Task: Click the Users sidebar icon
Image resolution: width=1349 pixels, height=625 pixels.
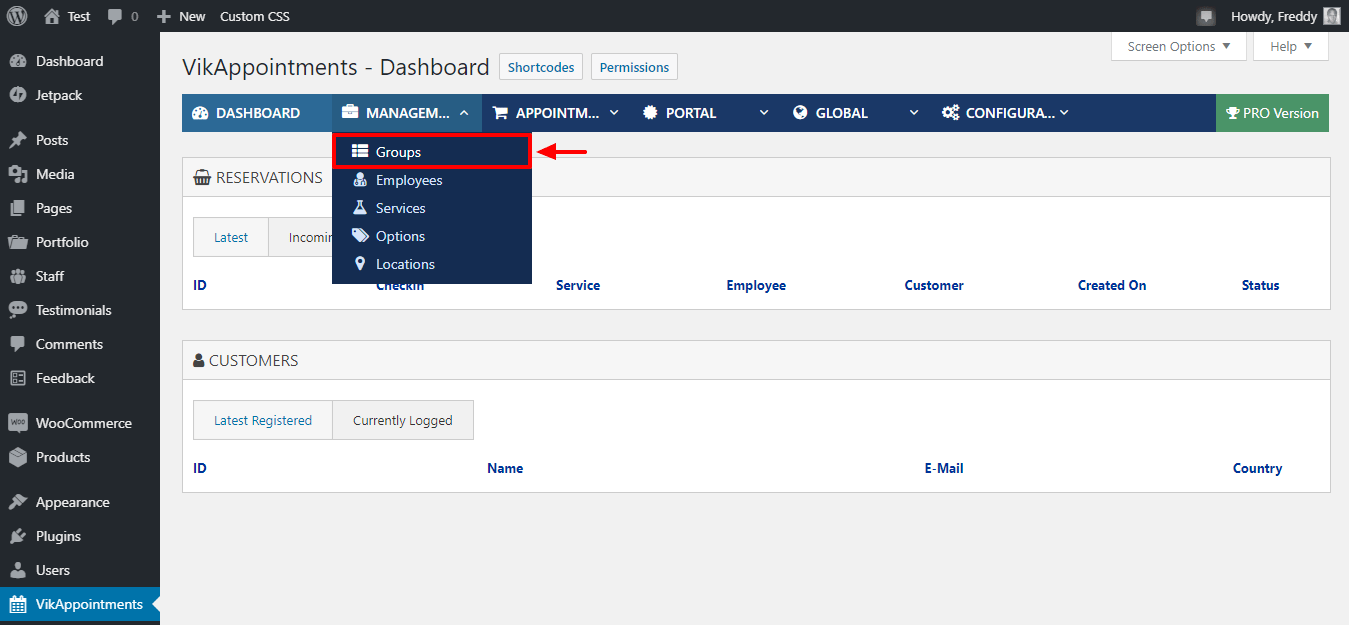Action: 17,570
